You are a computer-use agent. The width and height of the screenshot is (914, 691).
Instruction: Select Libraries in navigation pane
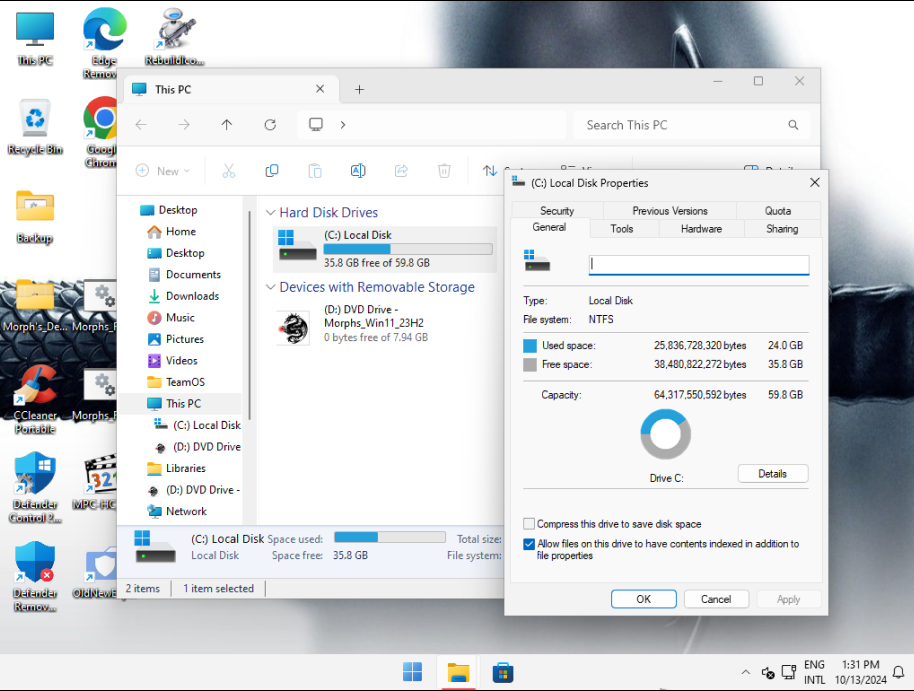tap(185, 468)
